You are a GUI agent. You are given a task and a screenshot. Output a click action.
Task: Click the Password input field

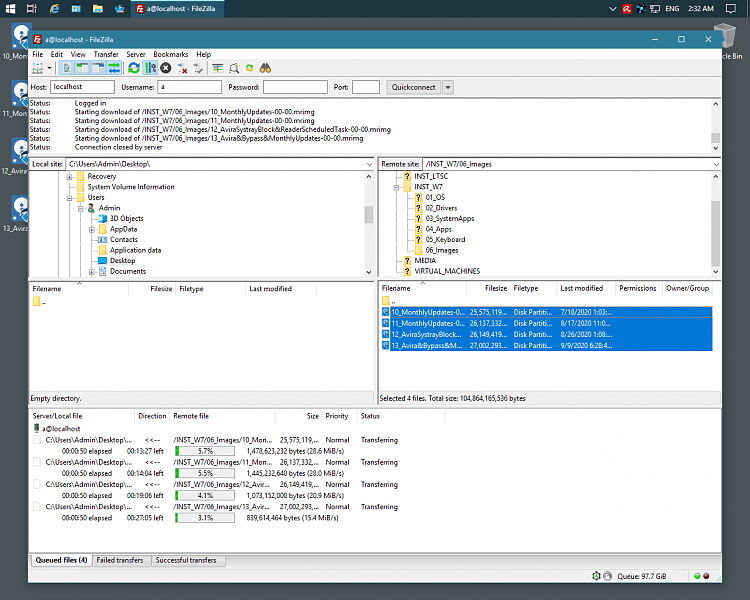click(295, 87)
